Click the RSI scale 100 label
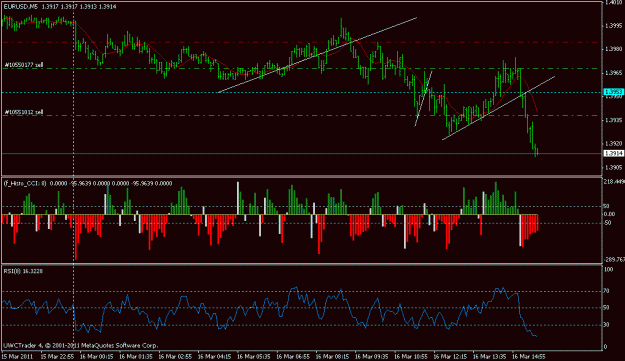This screenshot has height=361, width=625. [609, 270]
